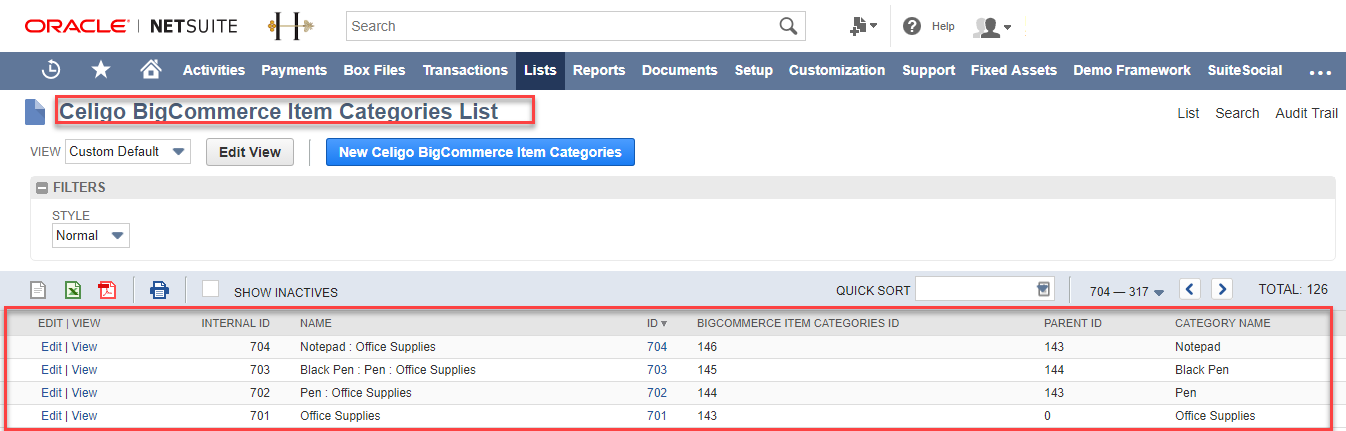Open the Box Files menu
This screenshot has height=431, width=1346.
click(374, 70)
